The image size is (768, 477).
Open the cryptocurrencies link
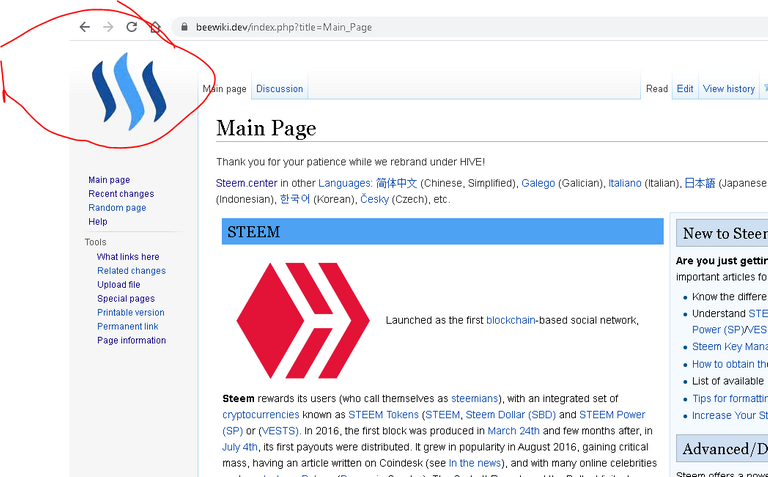pyautogui.click(x=261, y=415)
